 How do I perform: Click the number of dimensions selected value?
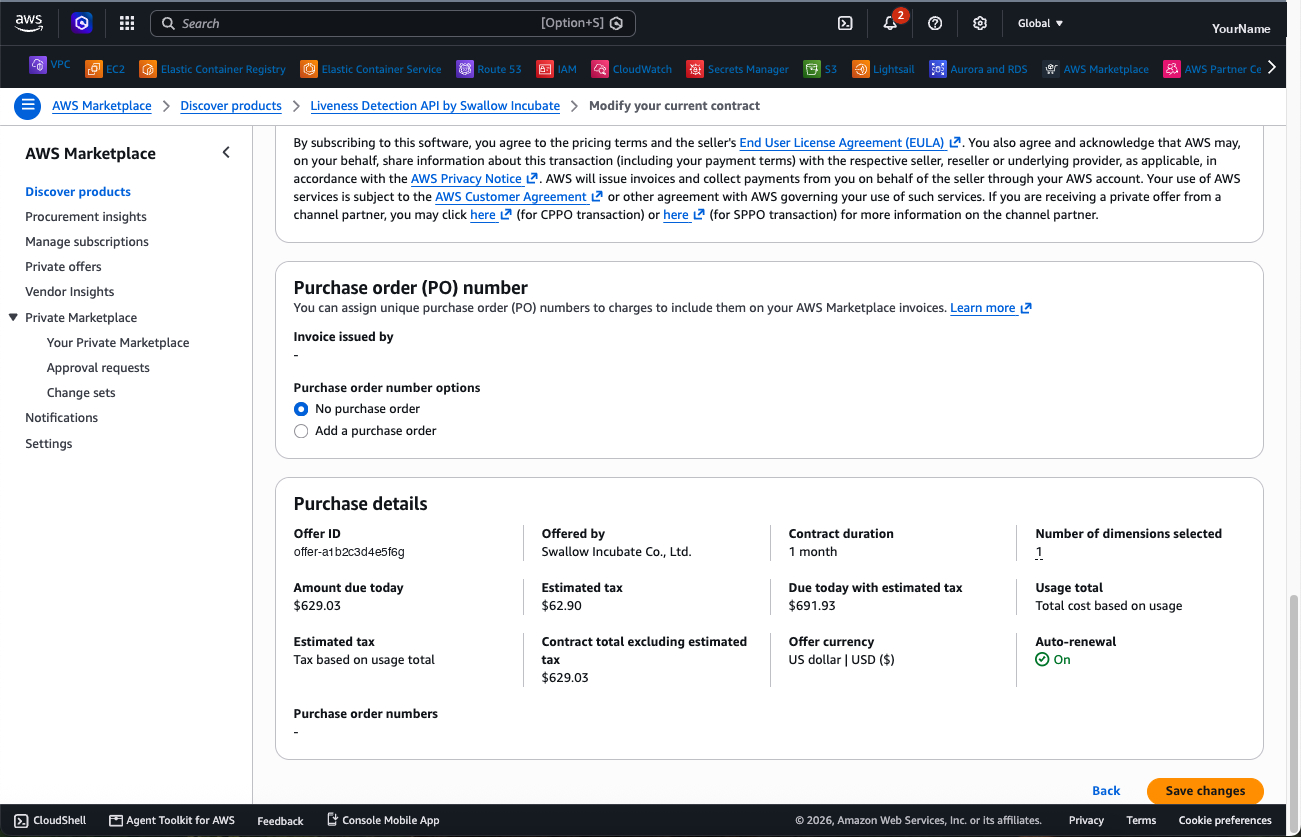tap(1039, 552)
